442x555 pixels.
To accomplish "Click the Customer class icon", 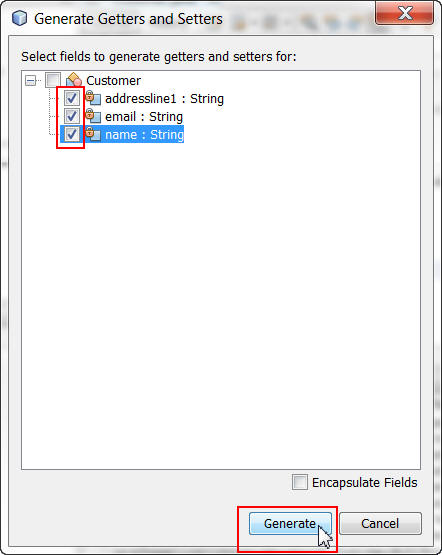I will tap(74, 80).
